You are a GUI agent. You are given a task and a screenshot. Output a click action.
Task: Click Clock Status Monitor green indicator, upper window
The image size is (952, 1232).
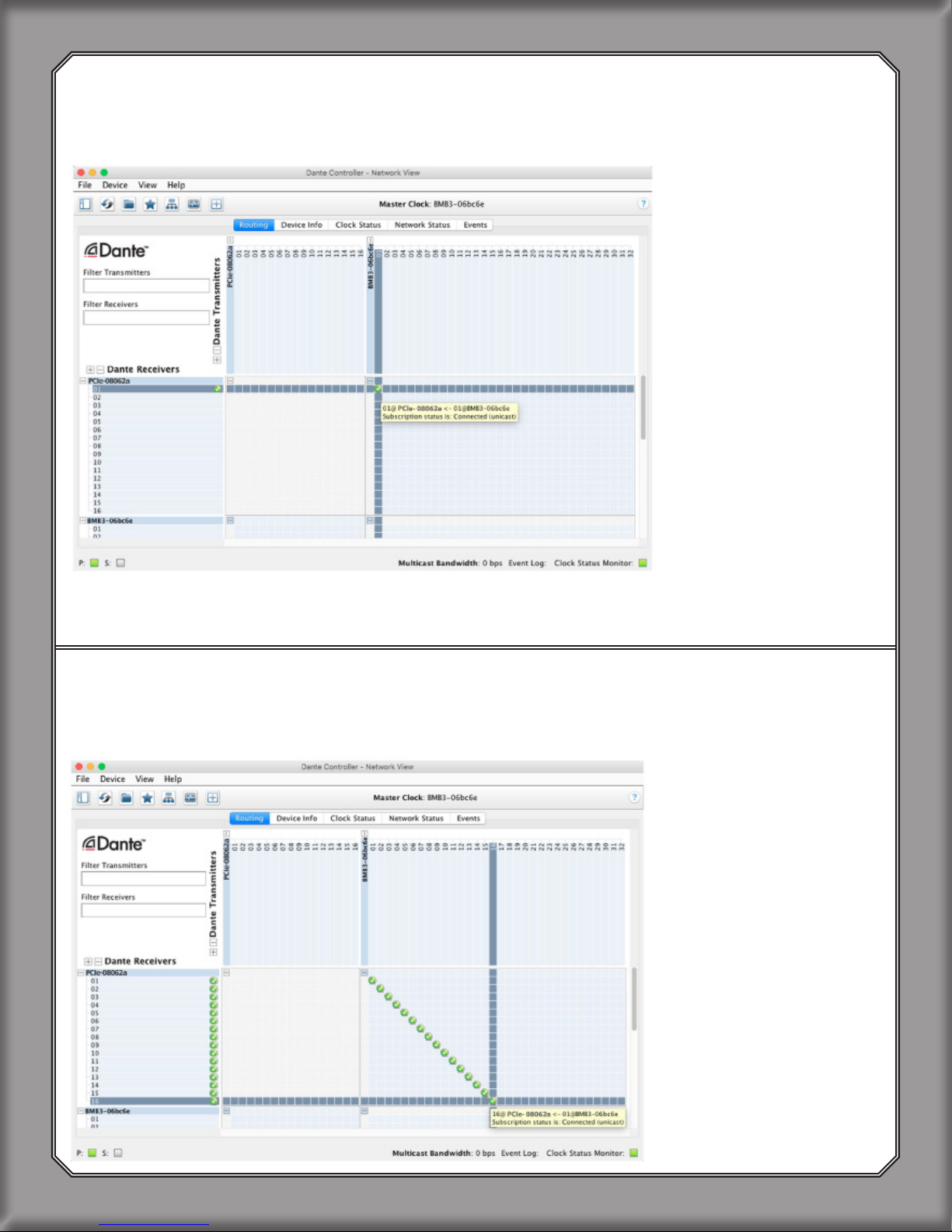(643, 563)
